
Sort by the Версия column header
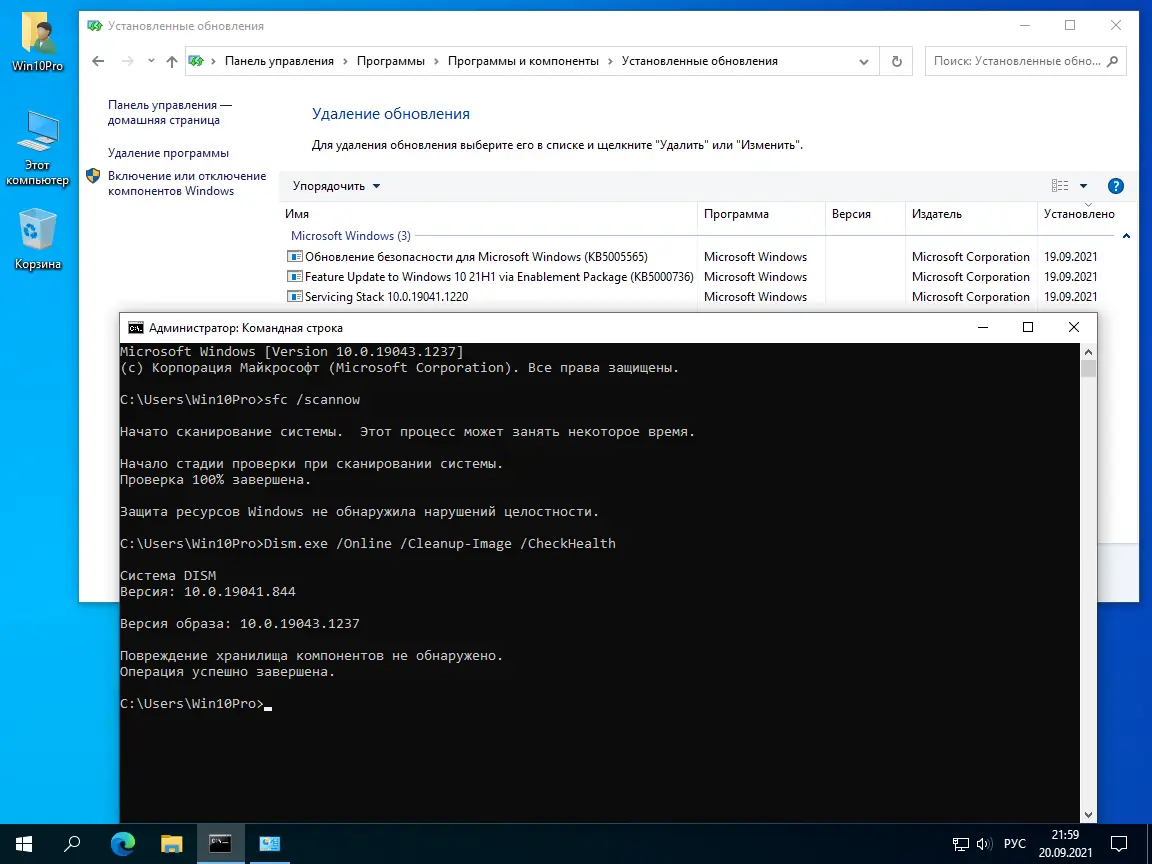(x=865, y=214)
